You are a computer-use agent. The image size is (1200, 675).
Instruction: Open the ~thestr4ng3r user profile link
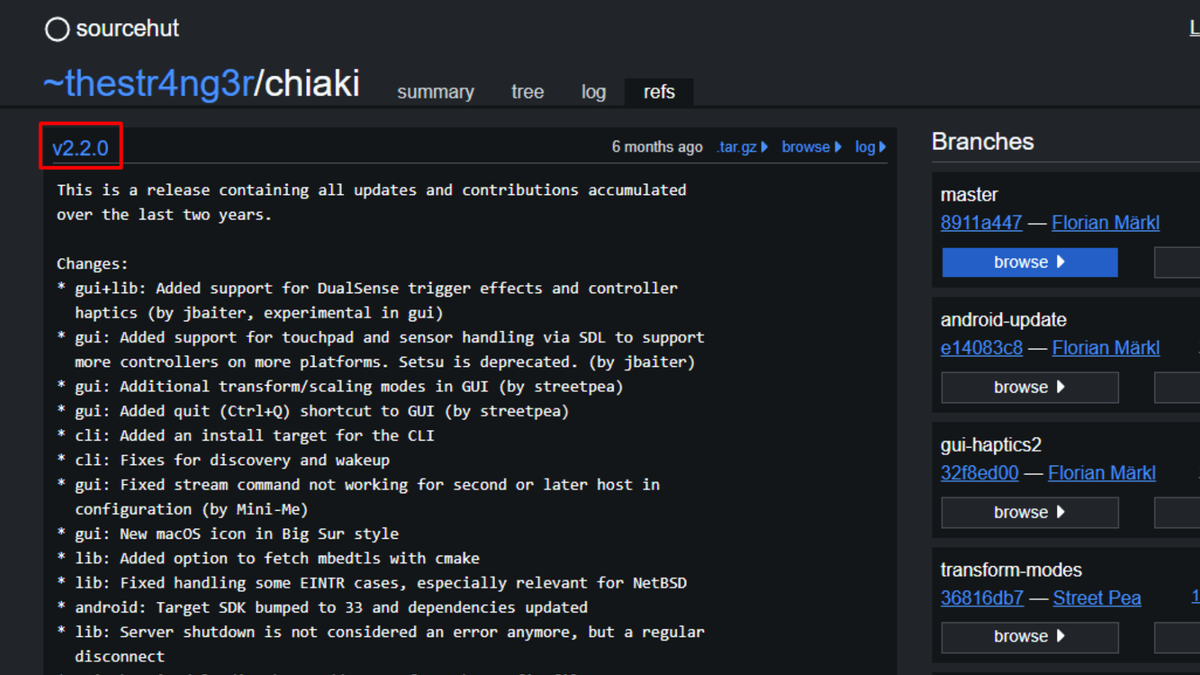pyautogui.click(x=147, y=84)
